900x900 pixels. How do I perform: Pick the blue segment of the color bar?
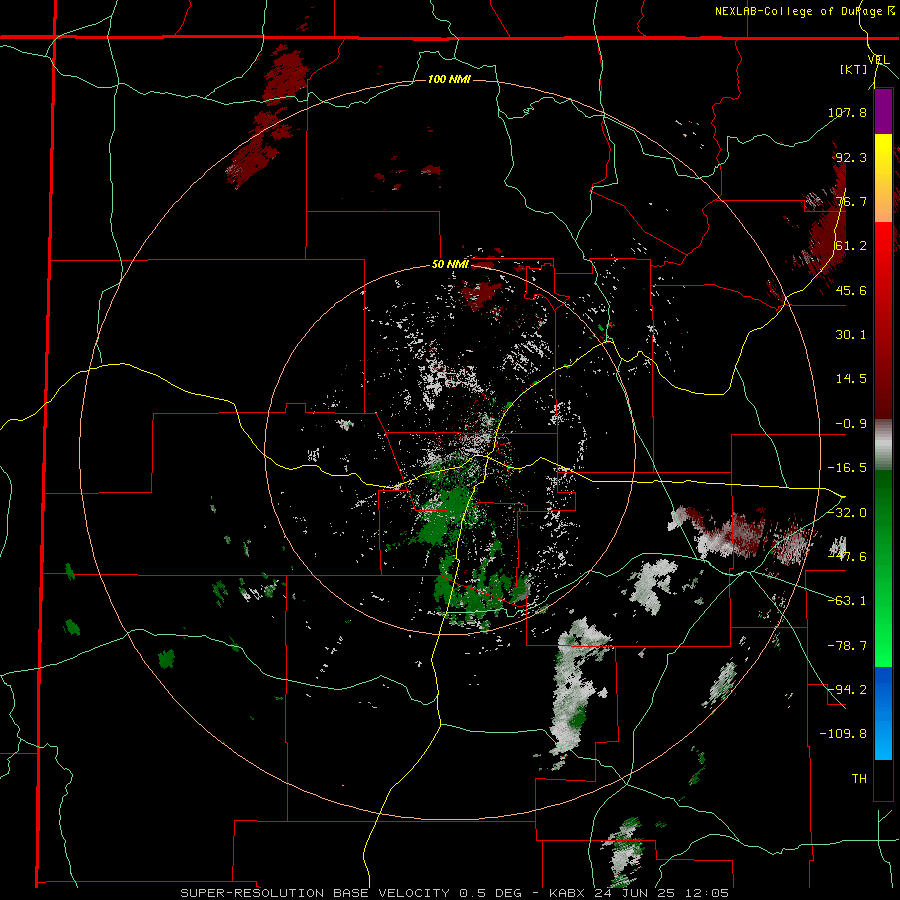883,713
